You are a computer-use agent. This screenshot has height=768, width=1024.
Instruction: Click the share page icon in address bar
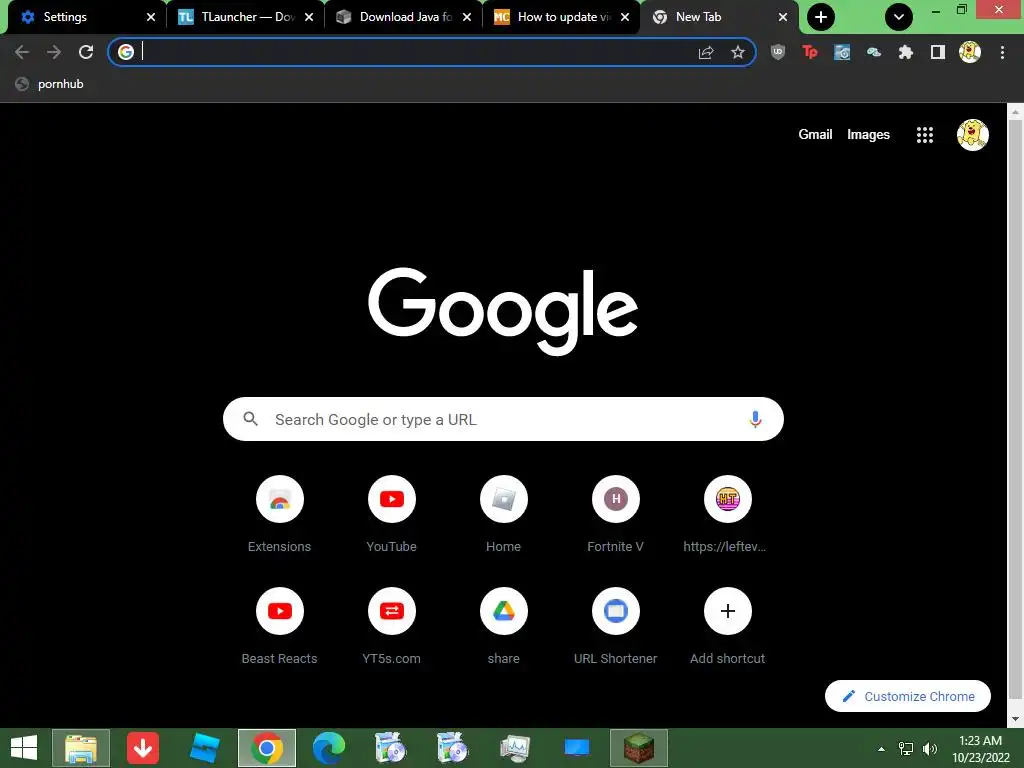pyautogui.click(x=706, y=52)
